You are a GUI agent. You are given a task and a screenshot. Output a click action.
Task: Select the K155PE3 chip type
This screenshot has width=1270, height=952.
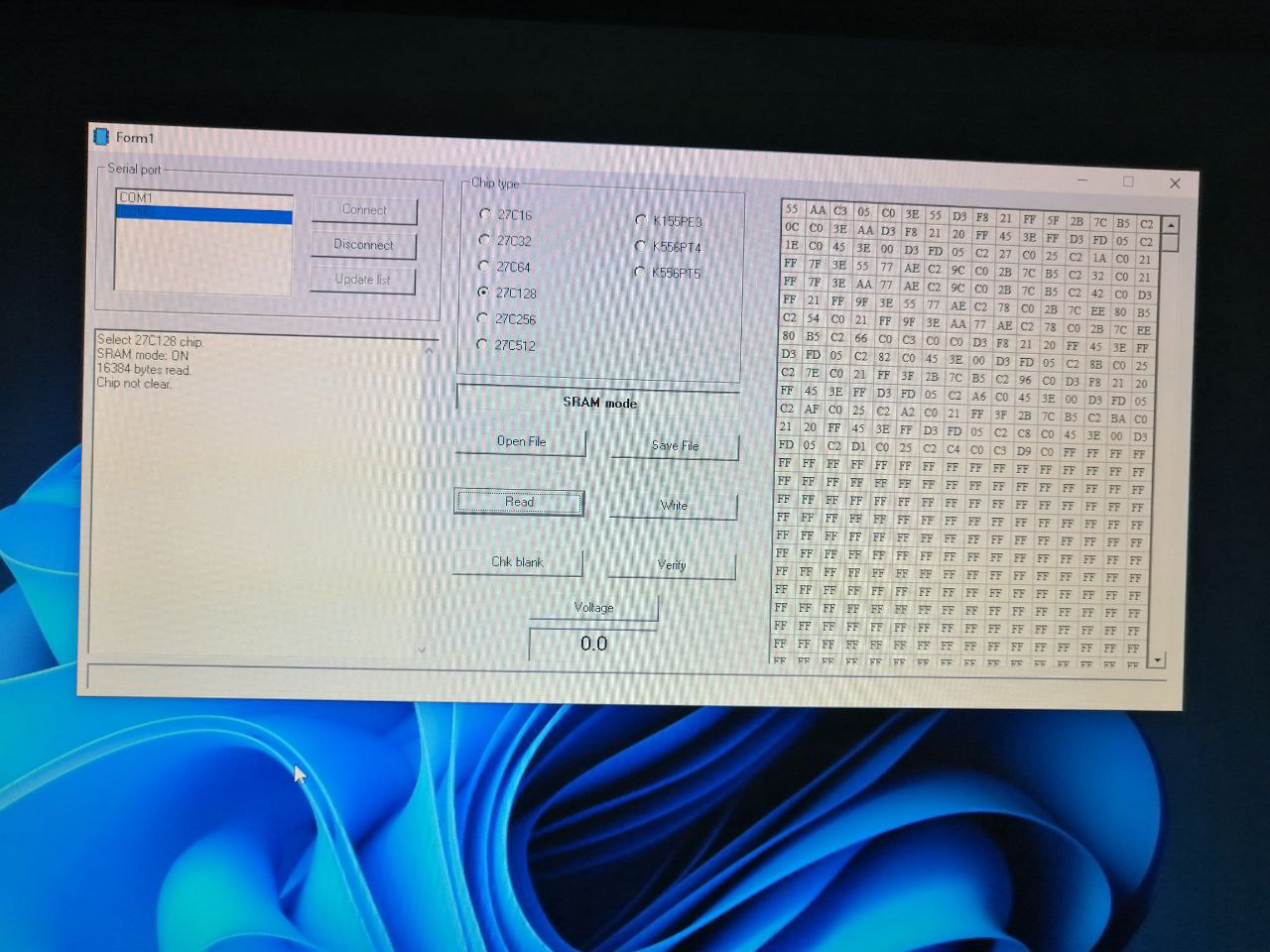(668, 221)
